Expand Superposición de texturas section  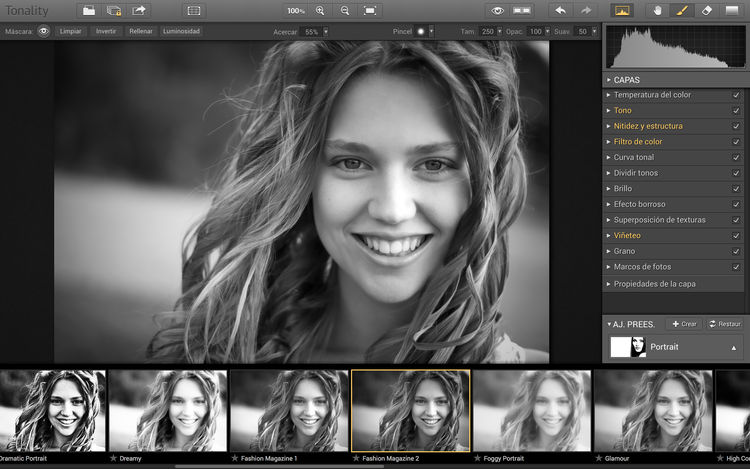[x=608, y=220]
